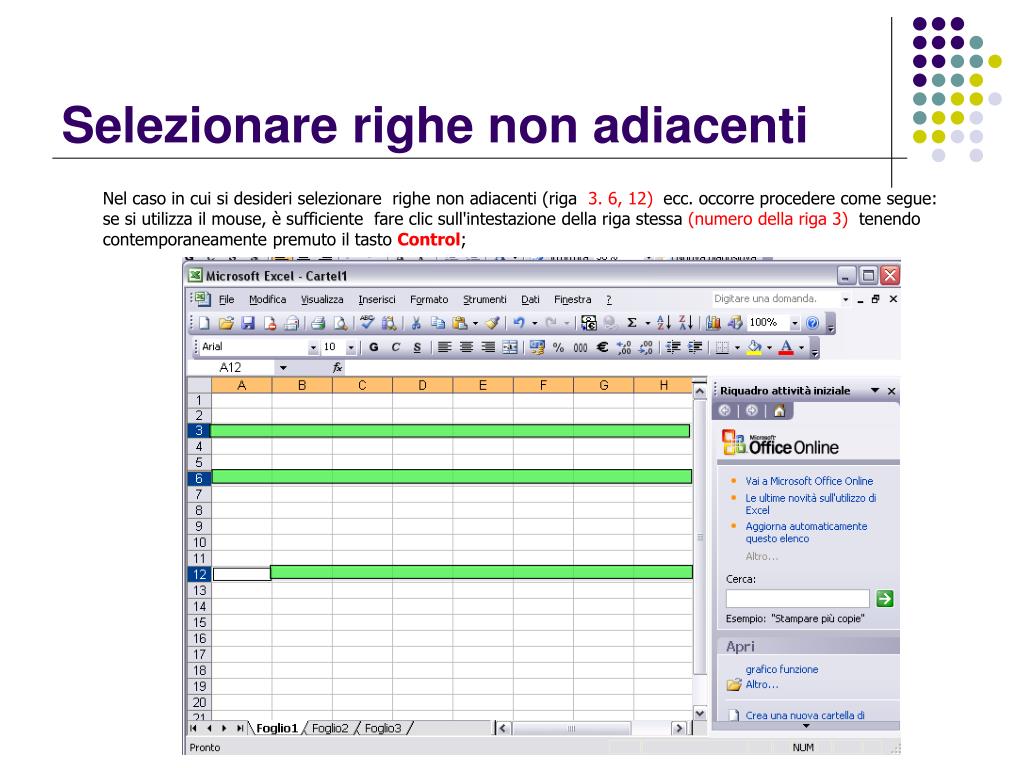The width and height of the screenshot is (1024, 768).
Task: Click the Paste clipboard icon
Action: coord(460,323)
